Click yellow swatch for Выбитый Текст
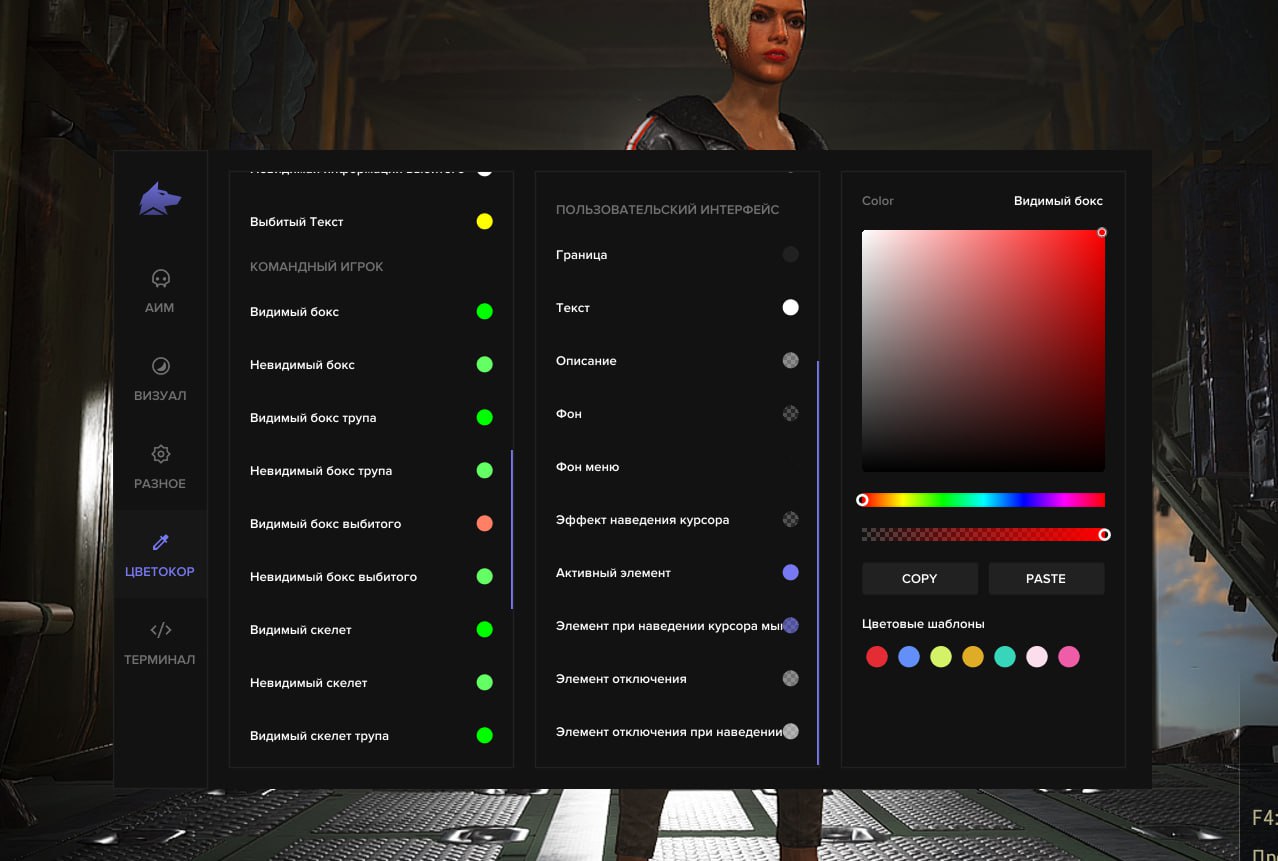Screen dimensions: 1278x861 [x=484, y=222]
